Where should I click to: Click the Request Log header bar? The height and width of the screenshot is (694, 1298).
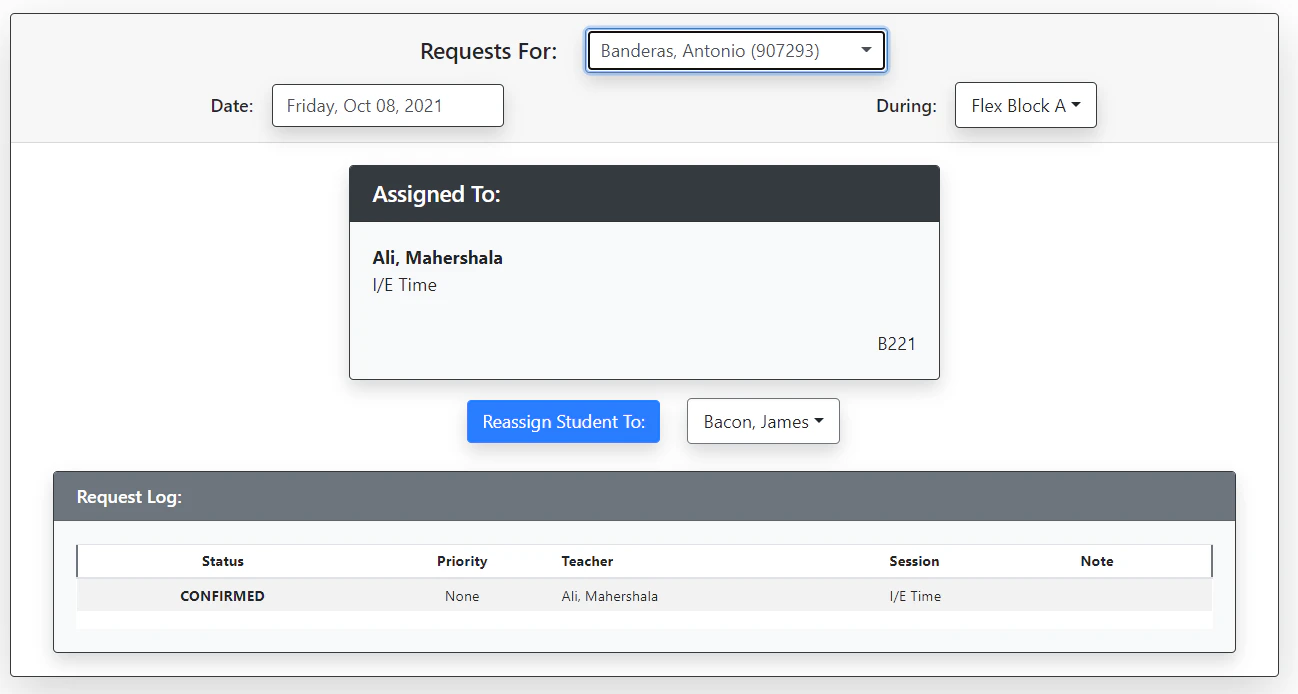(x=130, y=496)
